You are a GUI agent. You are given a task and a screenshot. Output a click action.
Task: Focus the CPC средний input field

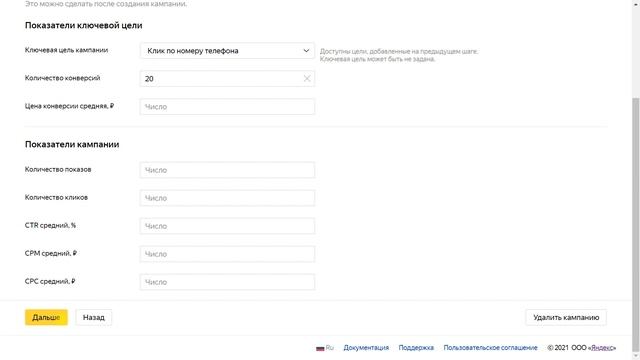[227, 282]
